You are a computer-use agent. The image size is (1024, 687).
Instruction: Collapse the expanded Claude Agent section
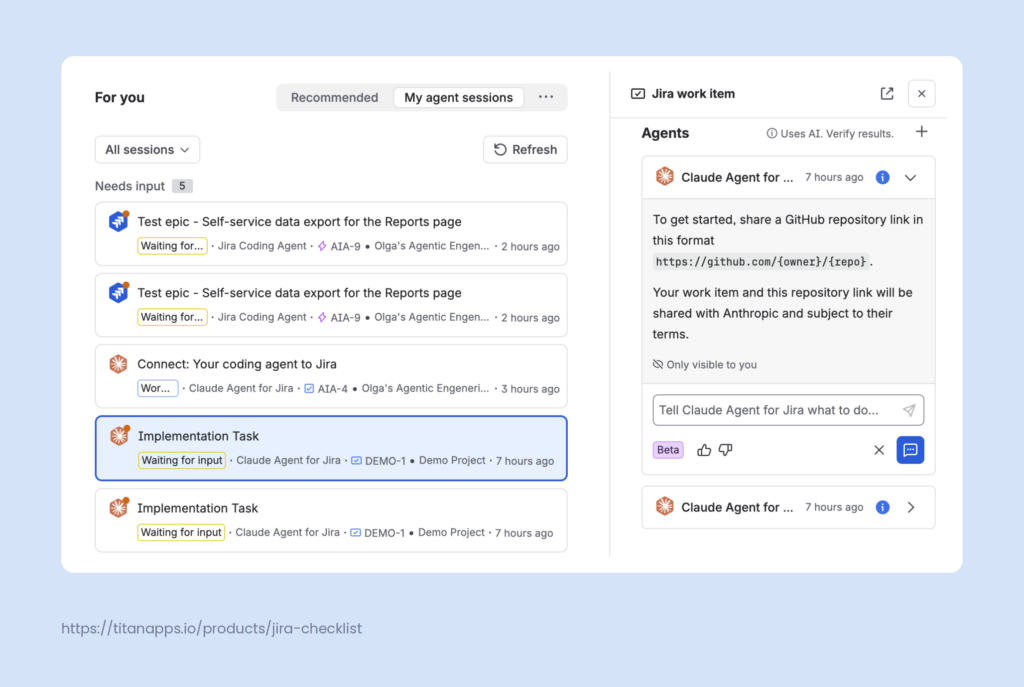pyautogui.click(x=910, y=178)
